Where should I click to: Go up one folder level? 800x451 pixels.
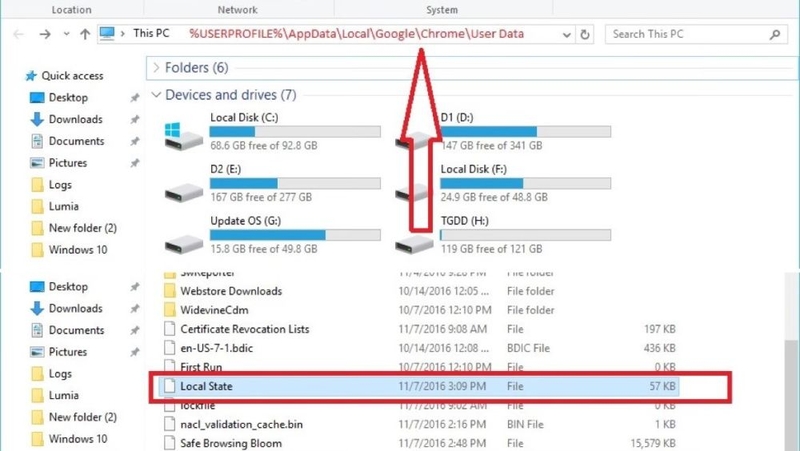click(x=85, y=34)
